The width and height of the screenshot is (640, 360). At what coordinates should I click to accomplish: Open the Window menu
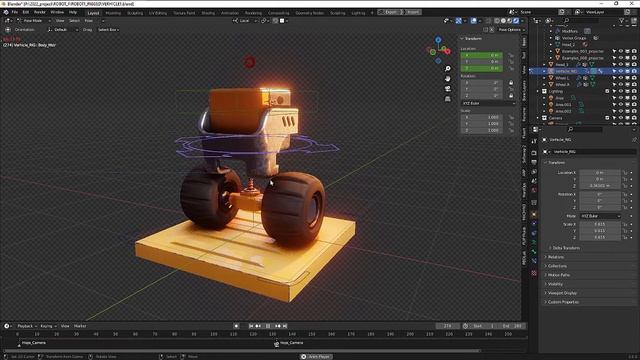57,12
